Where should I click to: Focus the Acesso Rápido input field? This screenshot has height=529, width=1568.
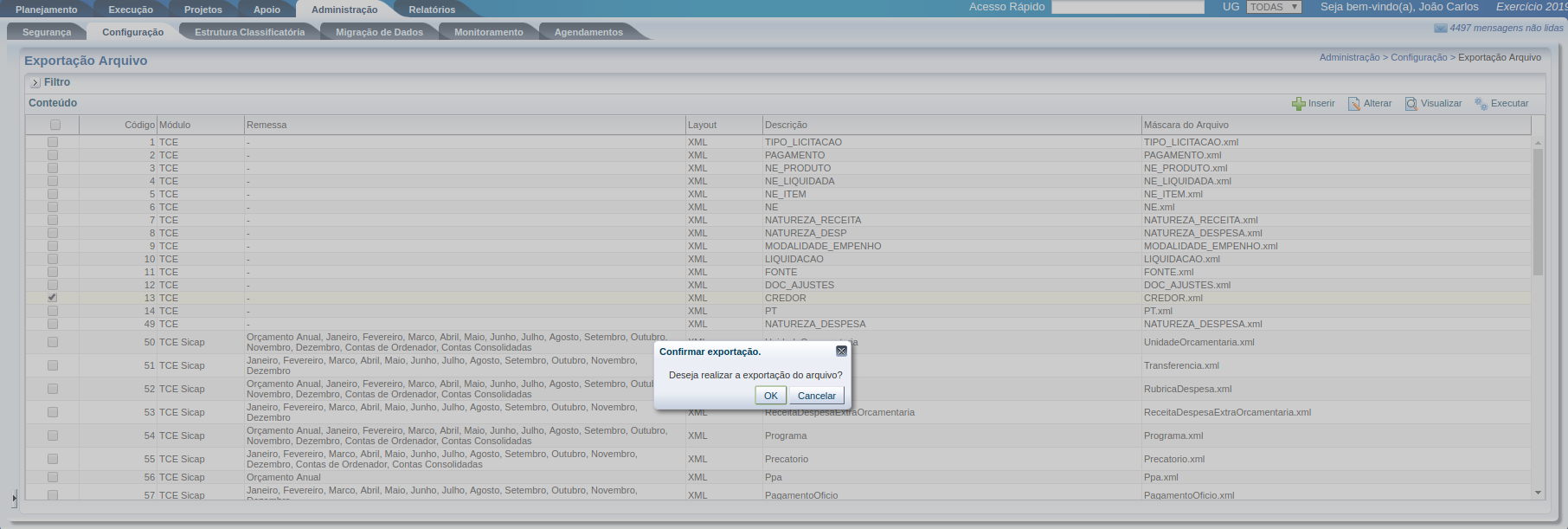click(1128, 7)
